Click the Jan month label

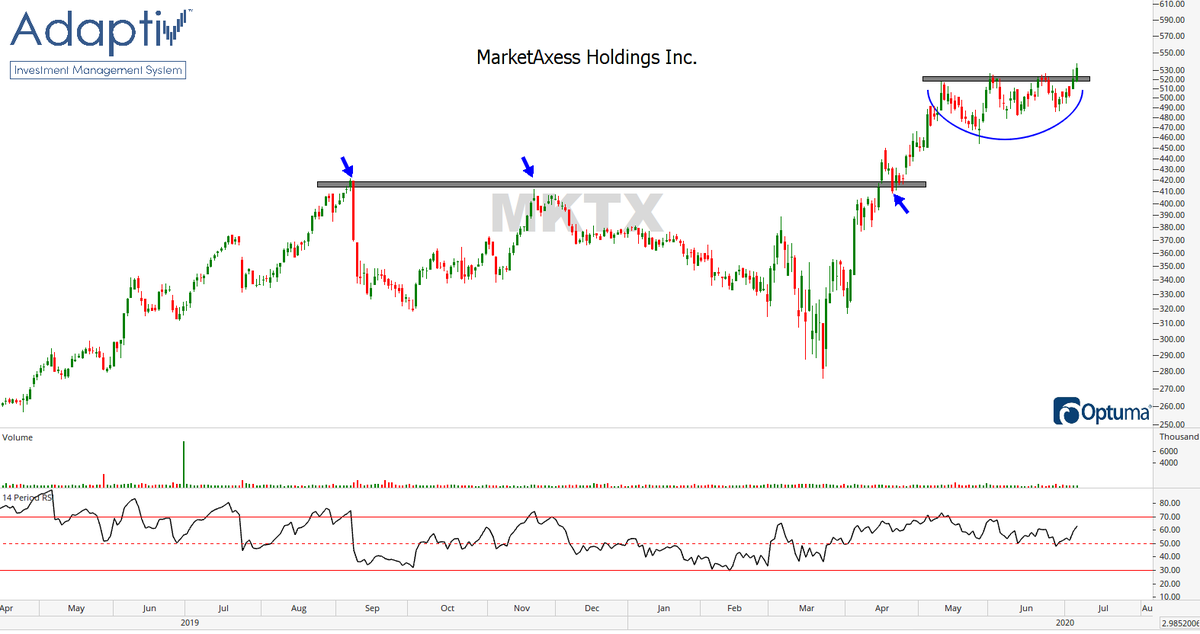click(664, 607)
